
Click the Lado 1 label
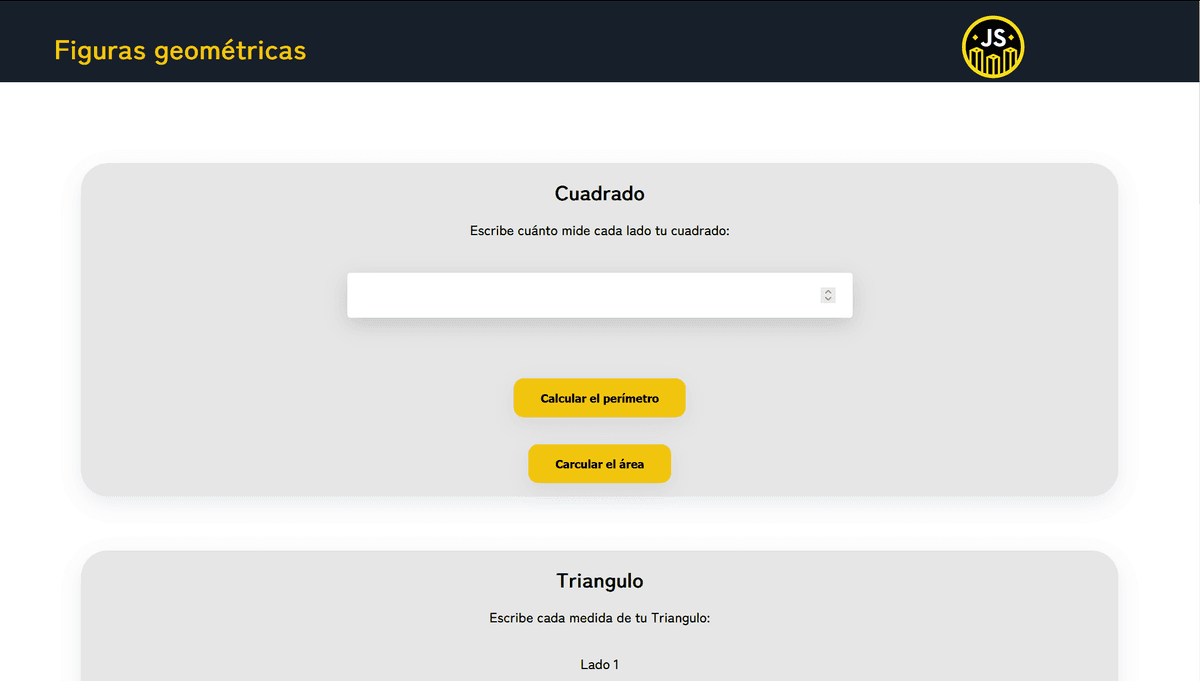[599, 664]
